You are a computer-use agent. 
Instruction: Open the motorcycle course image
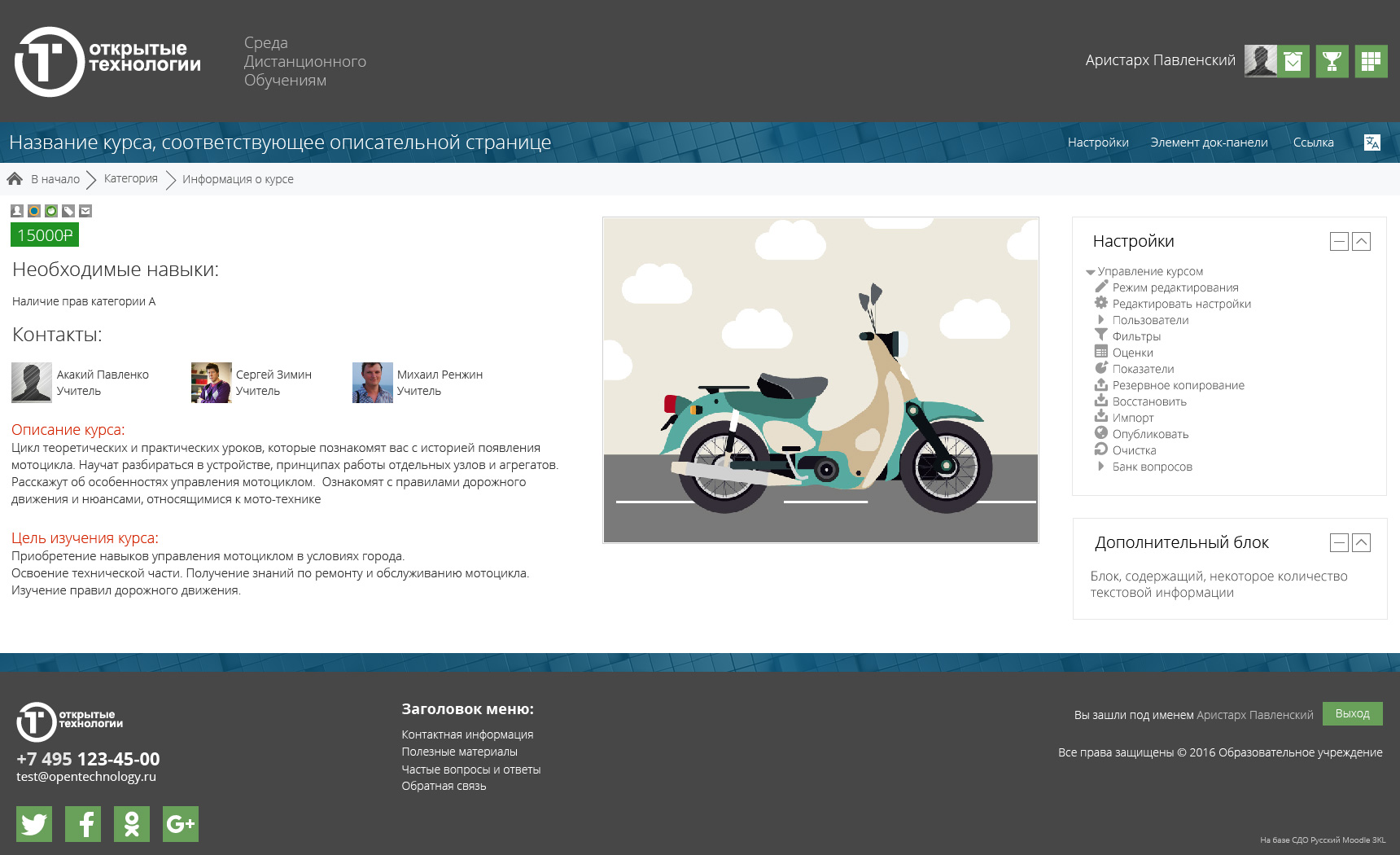pos(820,380)
